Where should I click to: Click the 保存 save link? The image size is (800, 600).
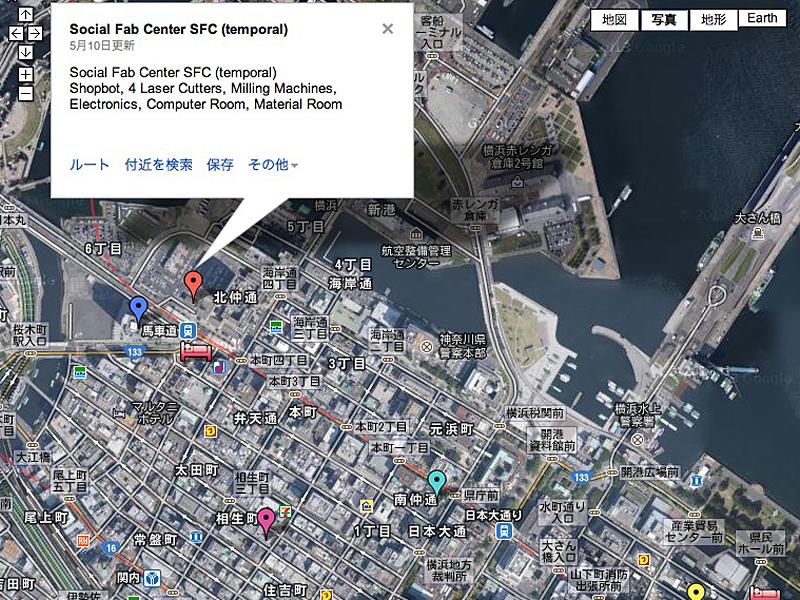coord(220,164)
